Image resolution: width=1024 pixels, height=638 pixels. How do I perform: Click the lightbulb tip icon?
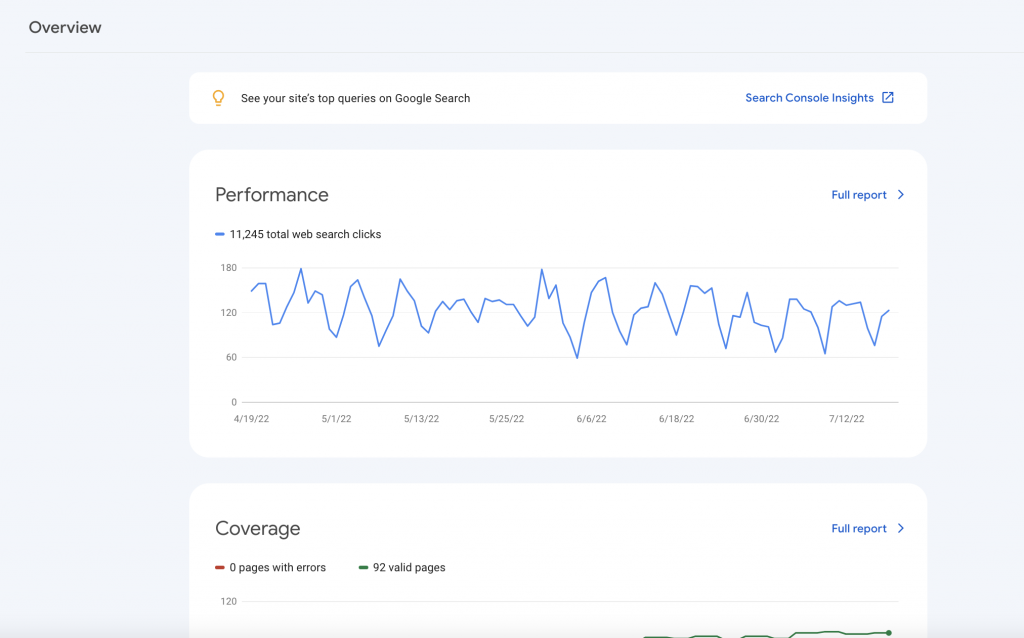[218, 98]
